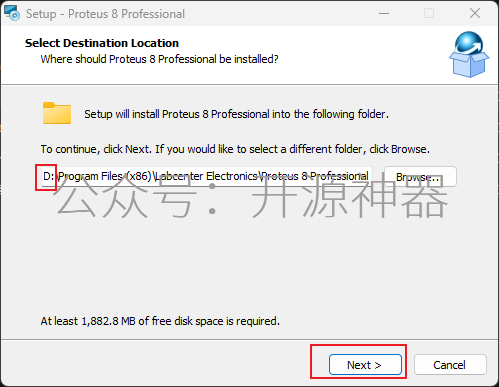This screenshot has width=499, height=387.
Task: Click the globe-and-box installer icon
Action: click(469, 54)
